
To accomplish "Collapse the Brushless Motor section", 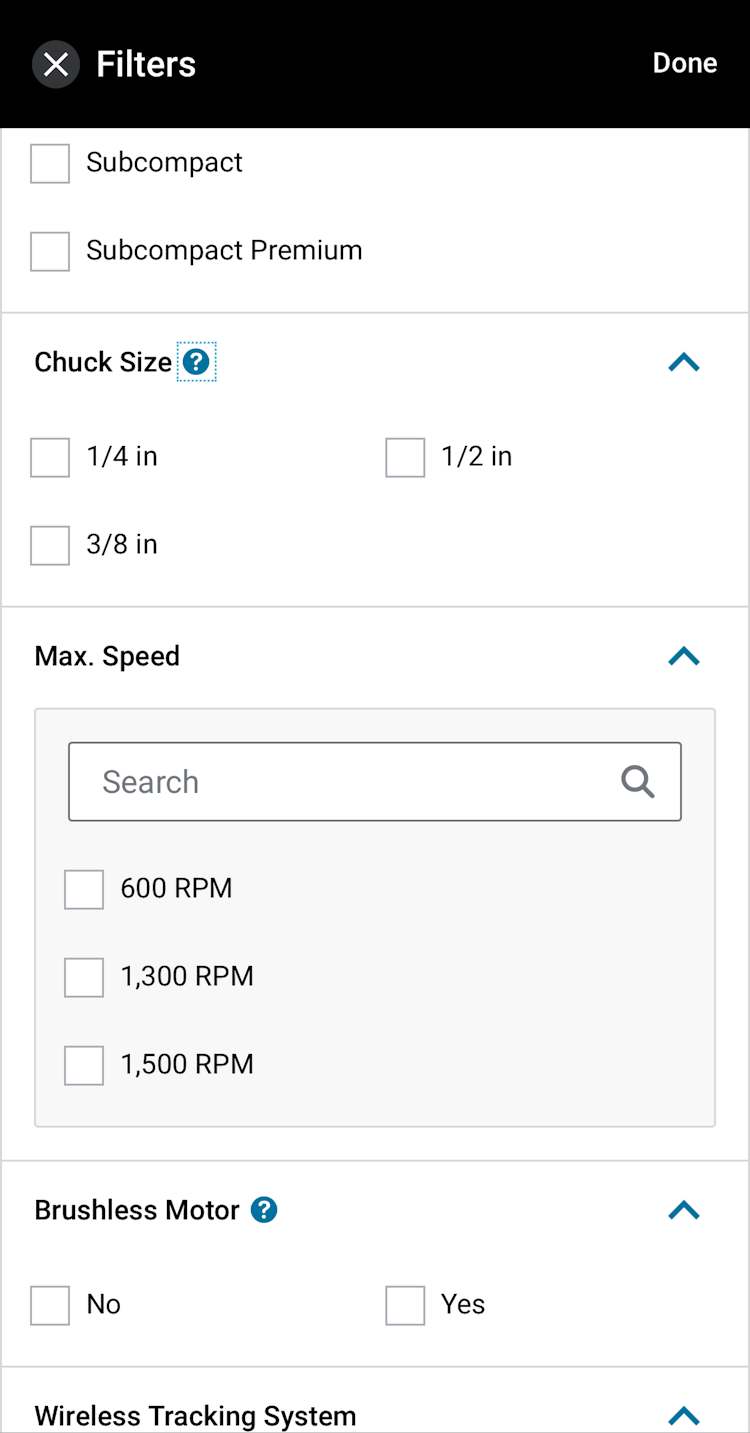I will (x=684, y=1211).
